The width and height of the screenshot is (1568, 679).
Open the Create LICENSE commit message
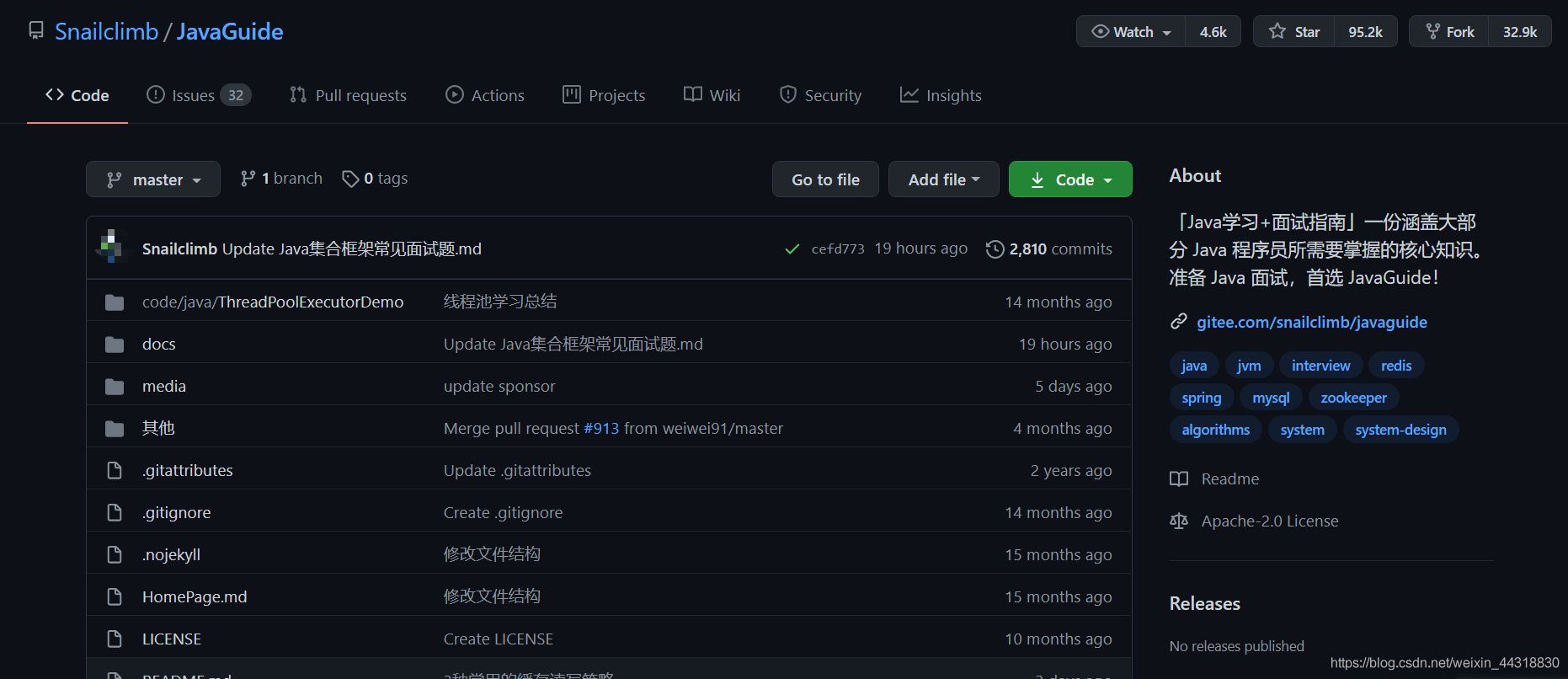(x=499, y=639)
